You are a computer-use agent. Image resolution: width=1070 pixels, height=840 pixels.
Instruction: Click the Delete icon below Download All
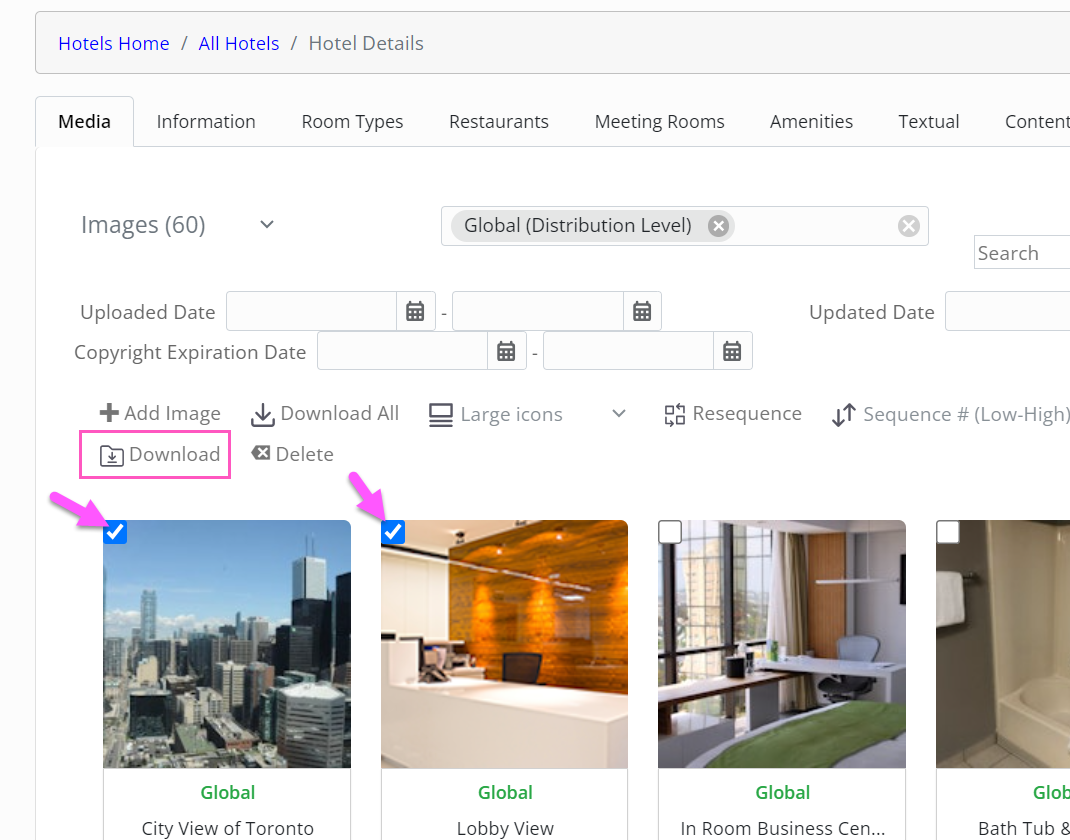coord(260,453)
